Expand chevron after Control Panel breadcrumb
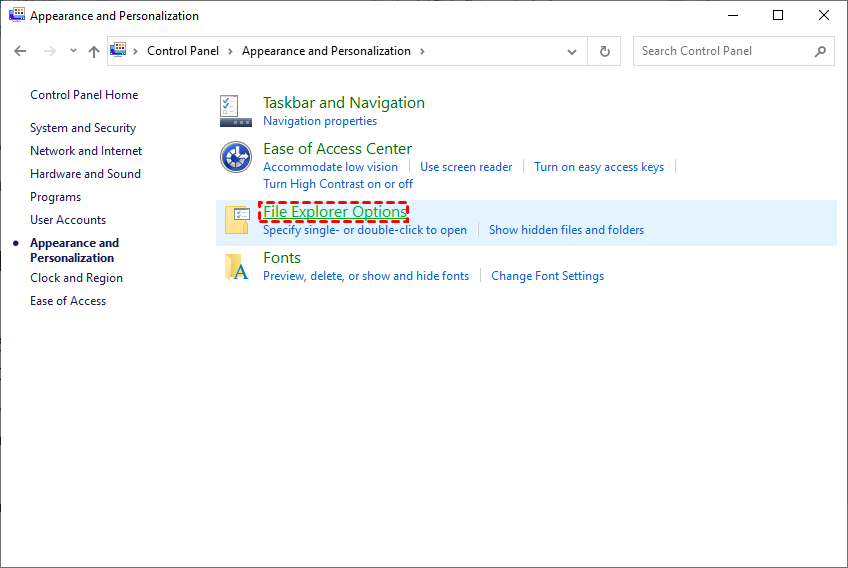The image size is (848, 568). 230,51
